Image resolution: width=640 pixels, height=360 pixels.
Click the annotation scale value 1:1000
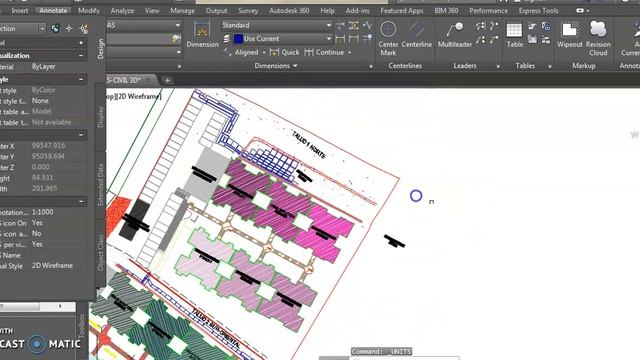[x=43, y=212]
